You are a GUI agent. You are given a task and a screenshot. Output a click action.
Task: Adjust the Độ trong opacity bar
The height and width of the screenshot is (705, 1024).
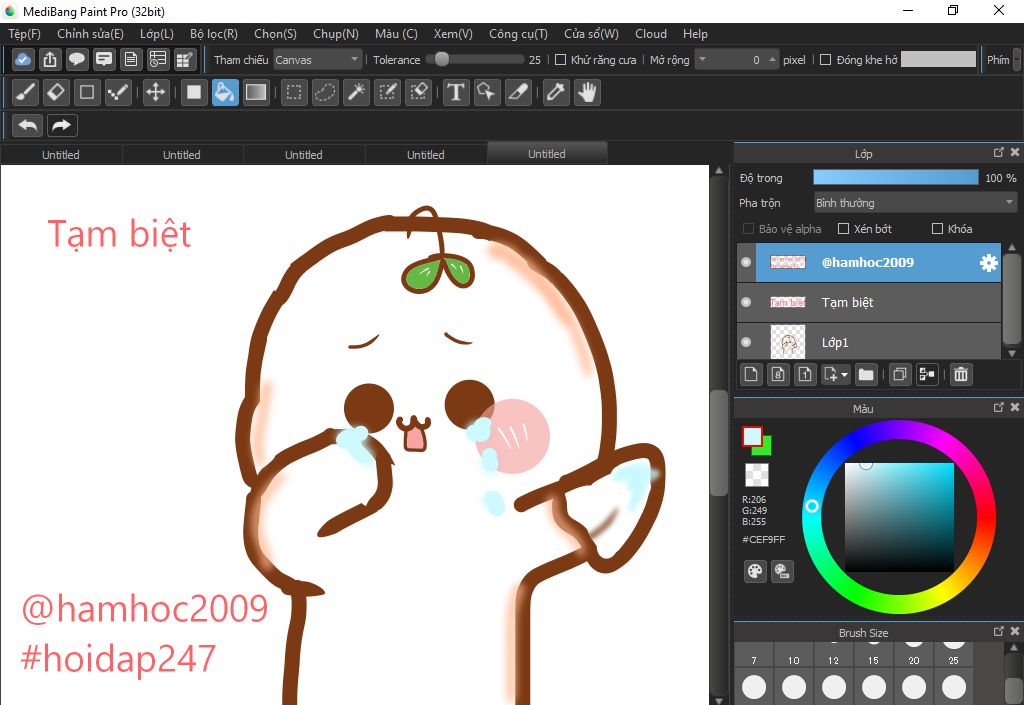coord(895,178)
